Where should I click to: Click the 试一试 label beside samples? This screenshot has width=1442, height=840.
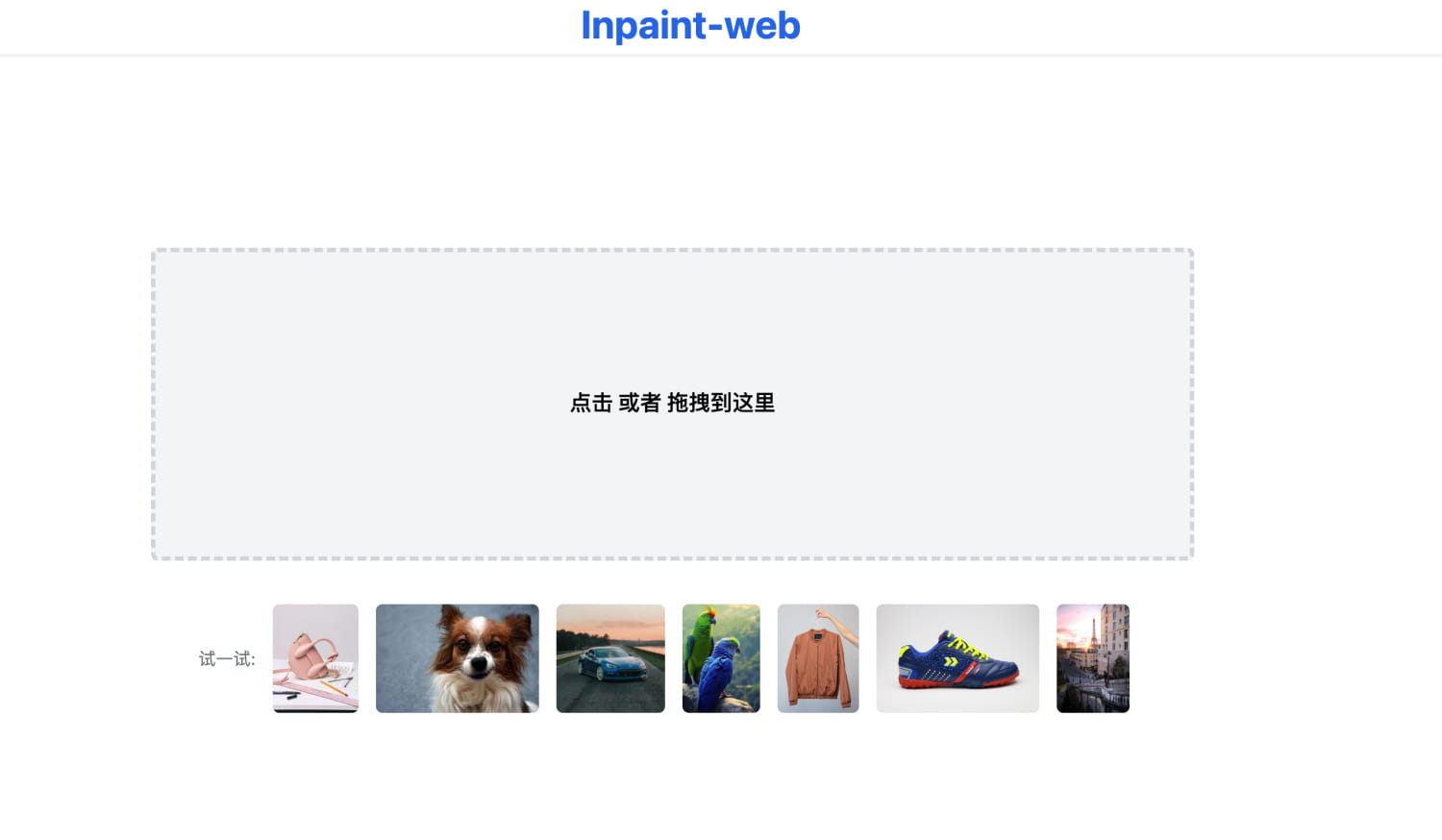(227, 659)
